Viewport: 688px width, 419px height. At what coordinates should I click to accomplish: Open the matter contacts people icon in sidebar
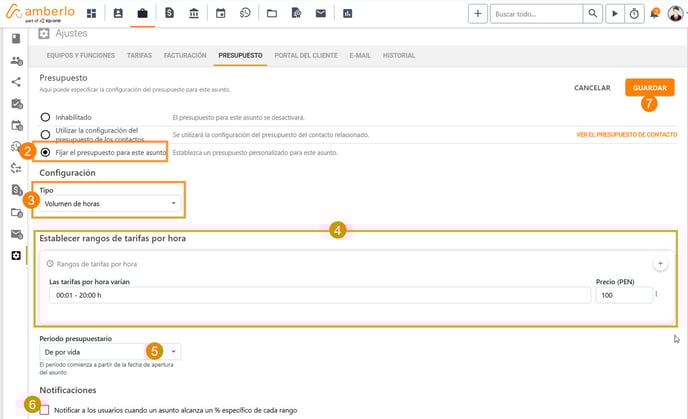click(17, 61)
